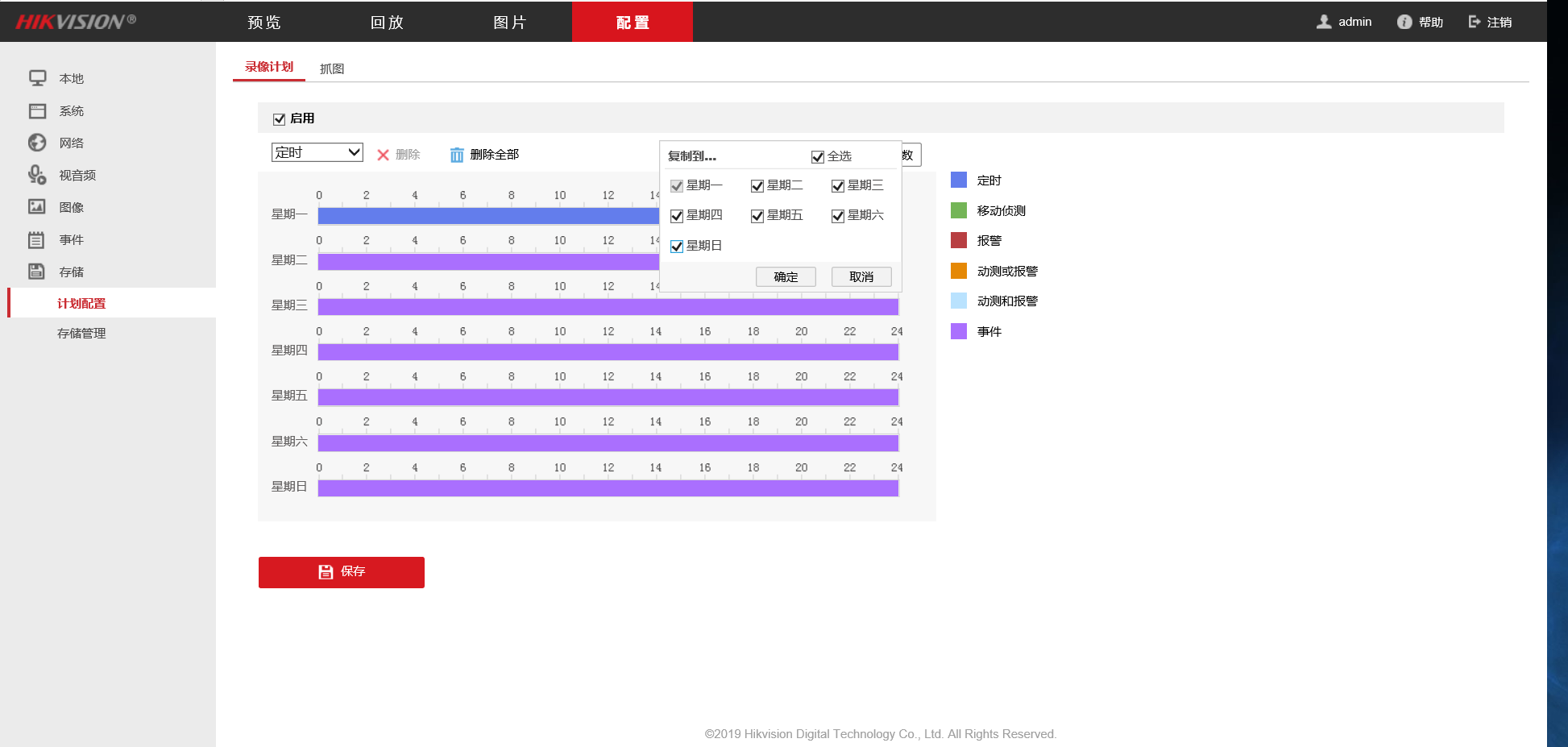Viewport: 1568px width, 747px height.
Task: Select the green 移动侦测 legend swatch
Action: point(959,210)
